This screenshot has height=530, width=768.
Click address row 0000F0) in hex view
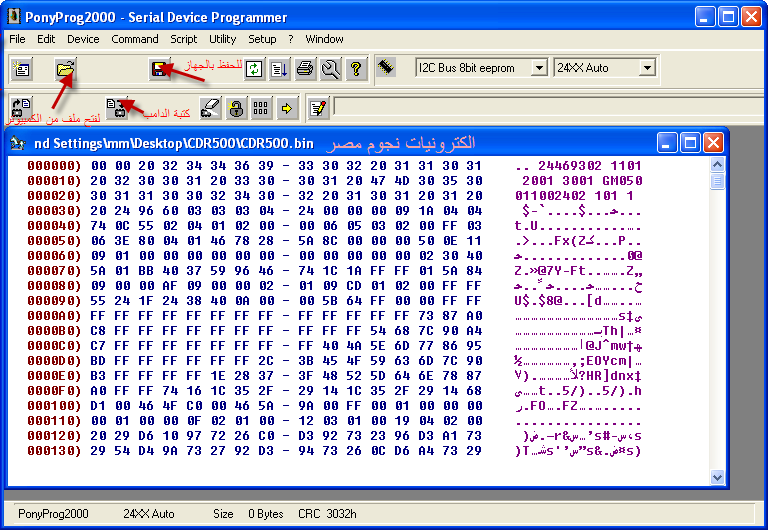54,391
